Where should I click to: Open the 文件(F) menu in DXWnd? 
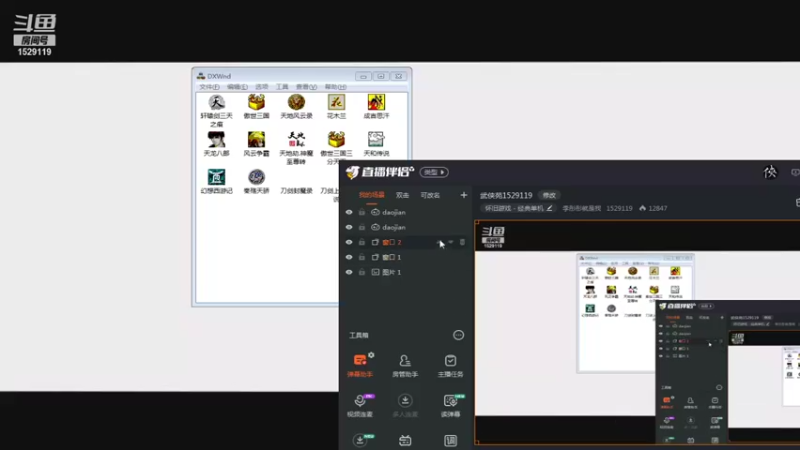point(209,87)
